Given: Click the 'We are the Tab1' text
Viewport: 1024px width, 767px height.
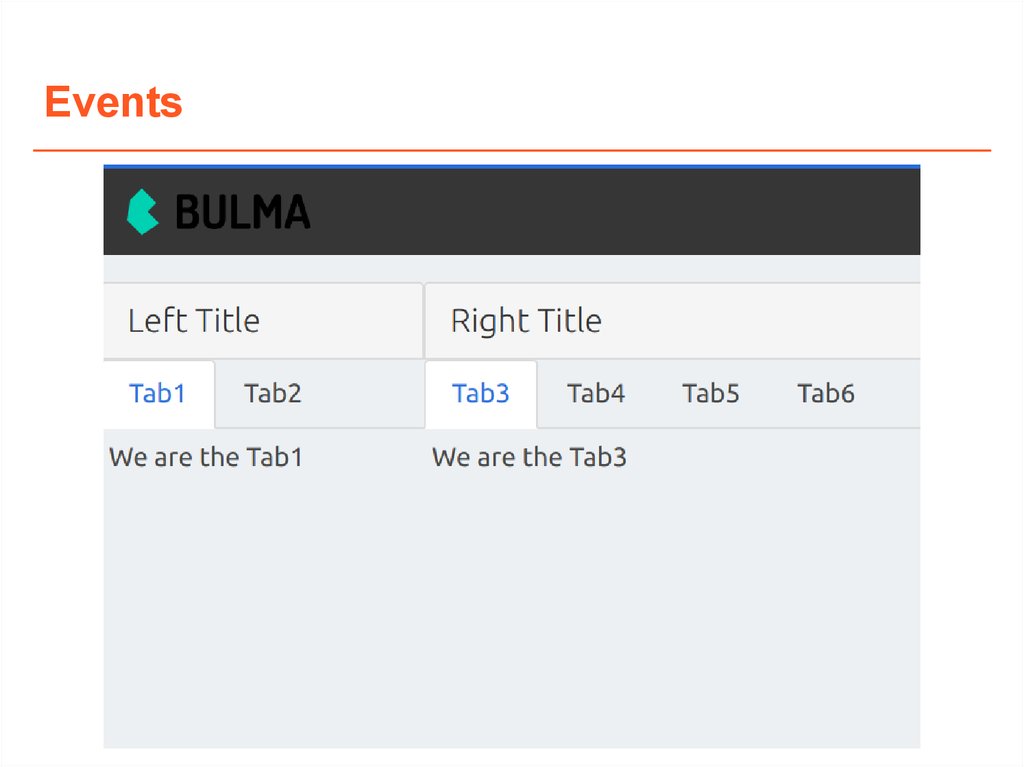Looking at the screenshot, I should pos(206,458).
